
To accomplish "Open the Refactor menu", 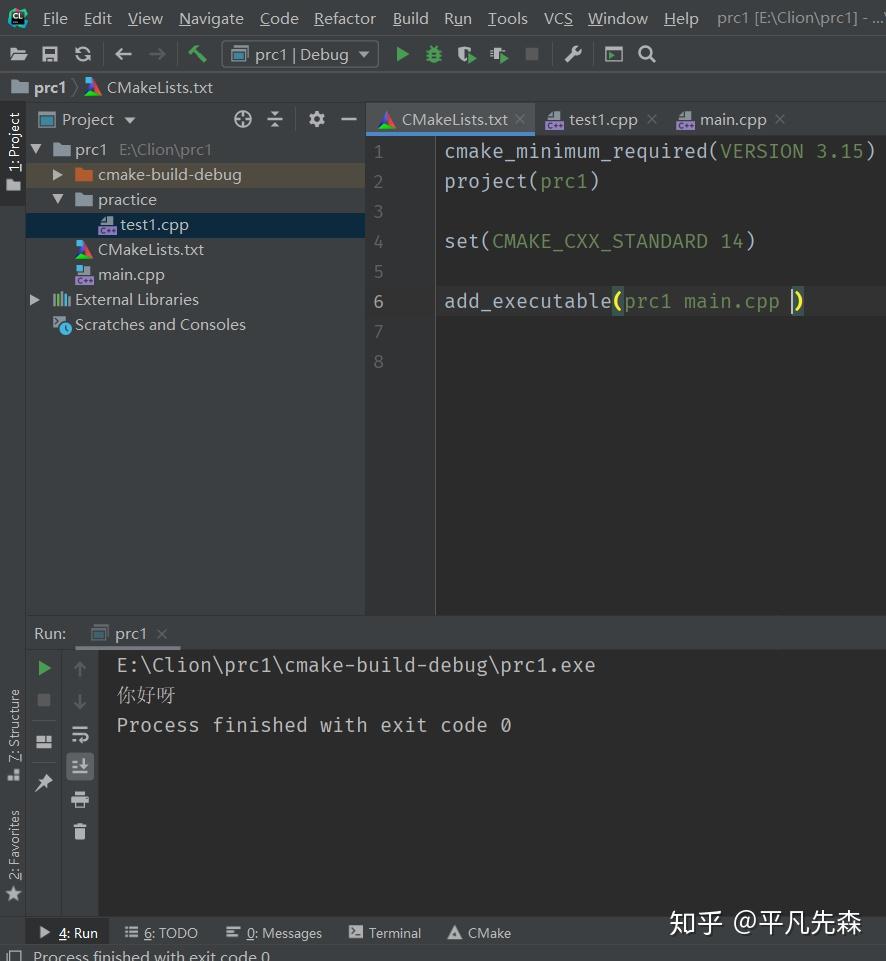I will (x=345, y=19).
